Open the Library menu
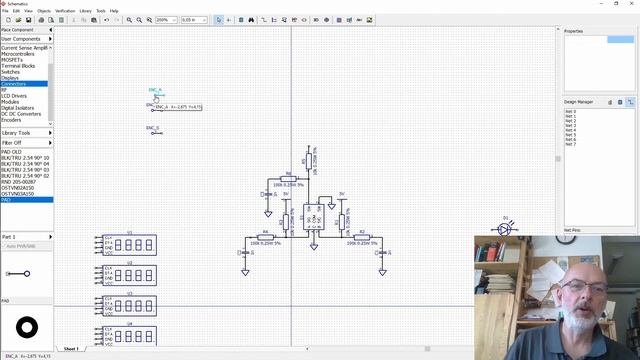Viewport: 640px width, 360px height. (x=86, y=11)
